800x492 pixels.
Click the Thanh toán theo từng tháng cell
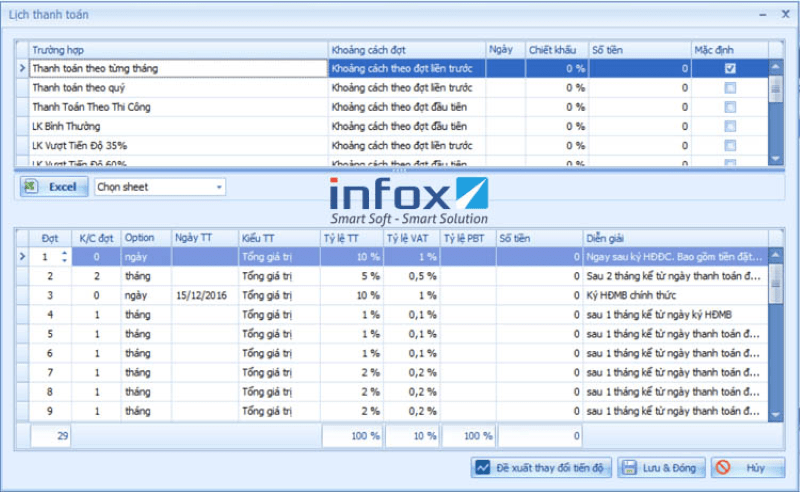coord(178,68)
